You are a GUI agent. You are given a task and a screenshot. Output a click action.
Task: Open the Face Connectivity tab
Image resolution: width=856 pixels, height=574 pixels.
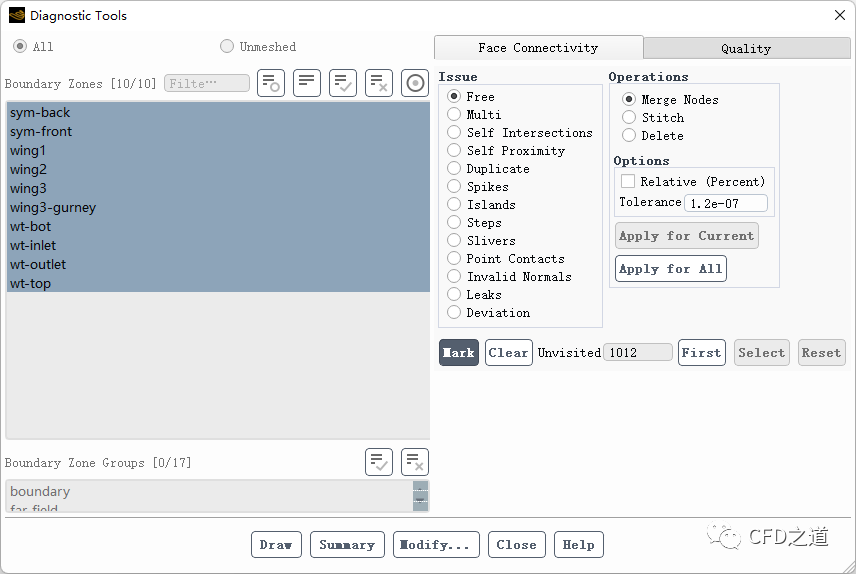point(538,47)
